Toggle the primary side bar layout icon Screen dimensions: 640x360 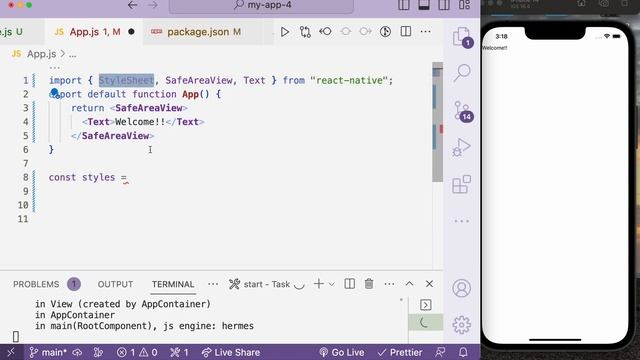[x=404, y=5]
